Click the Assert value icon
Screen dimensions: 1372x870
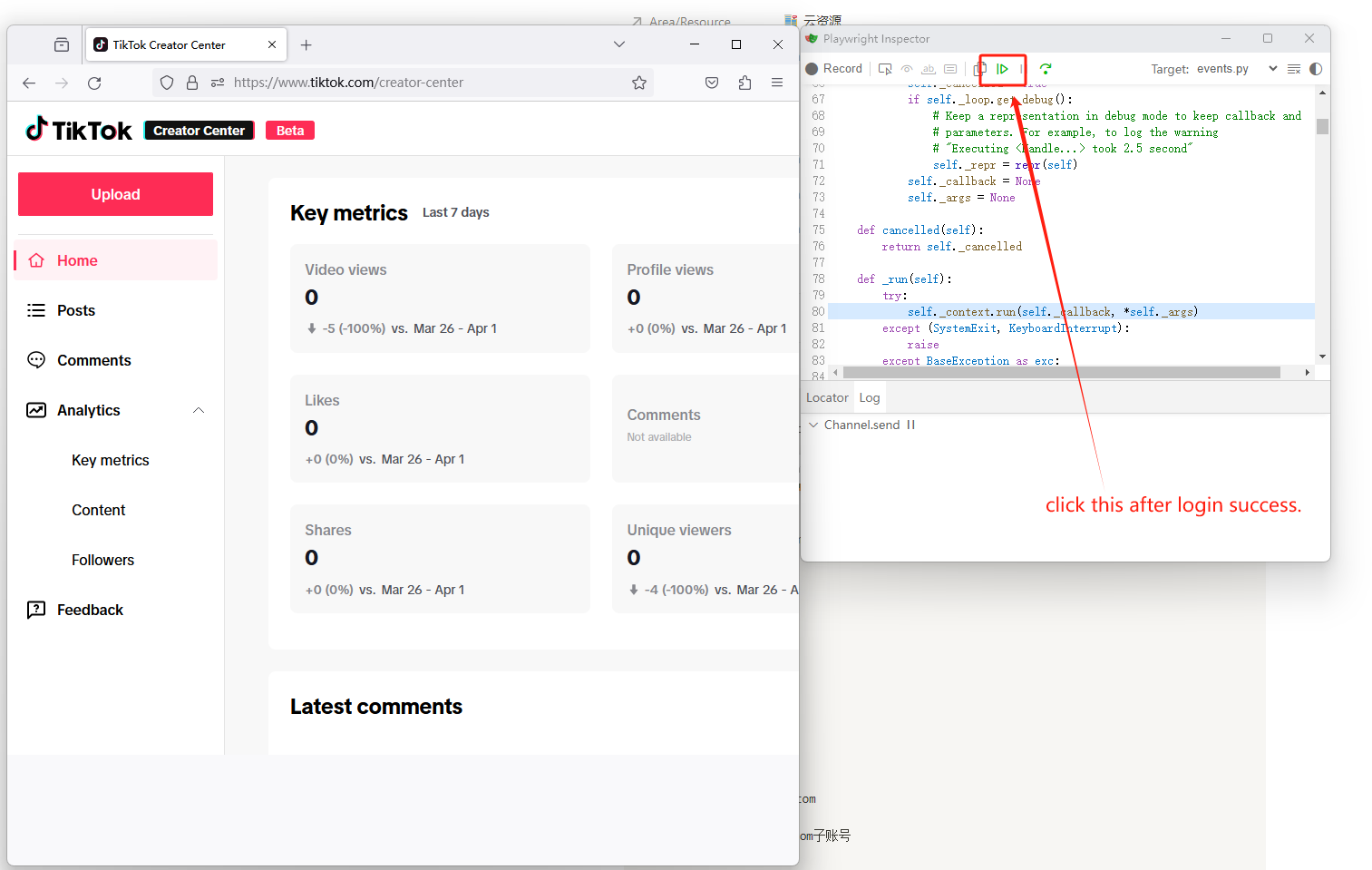[x=950, y=69]
